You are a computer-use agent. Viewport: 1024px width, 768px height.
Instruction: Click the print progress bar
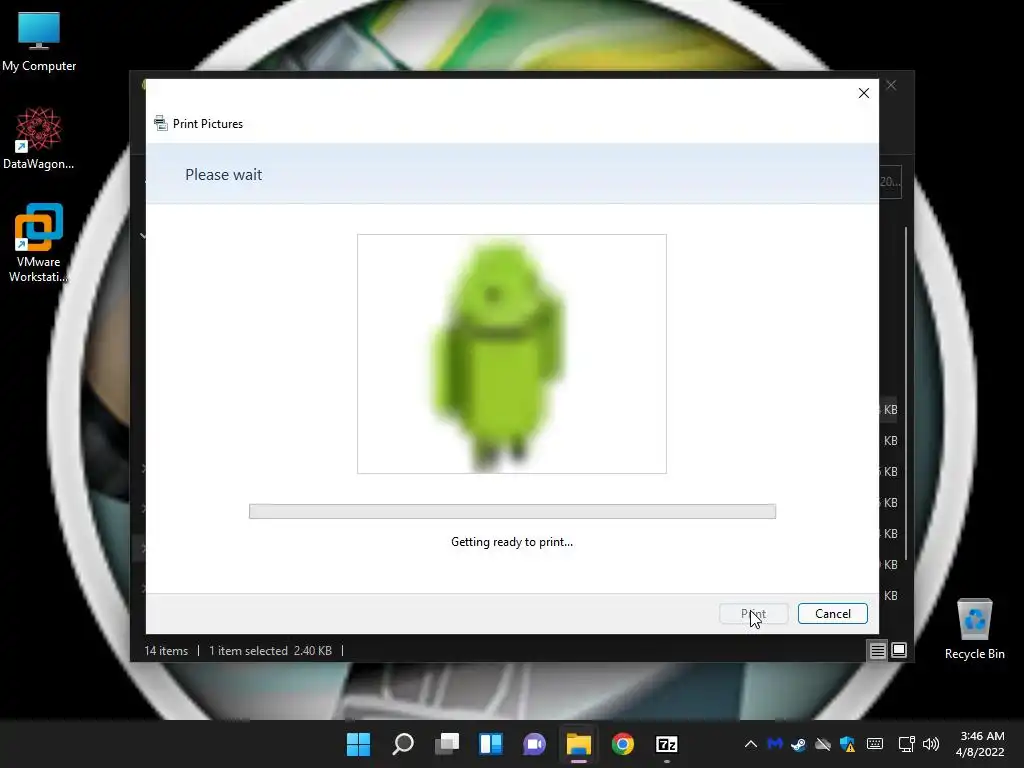(513, 511)
